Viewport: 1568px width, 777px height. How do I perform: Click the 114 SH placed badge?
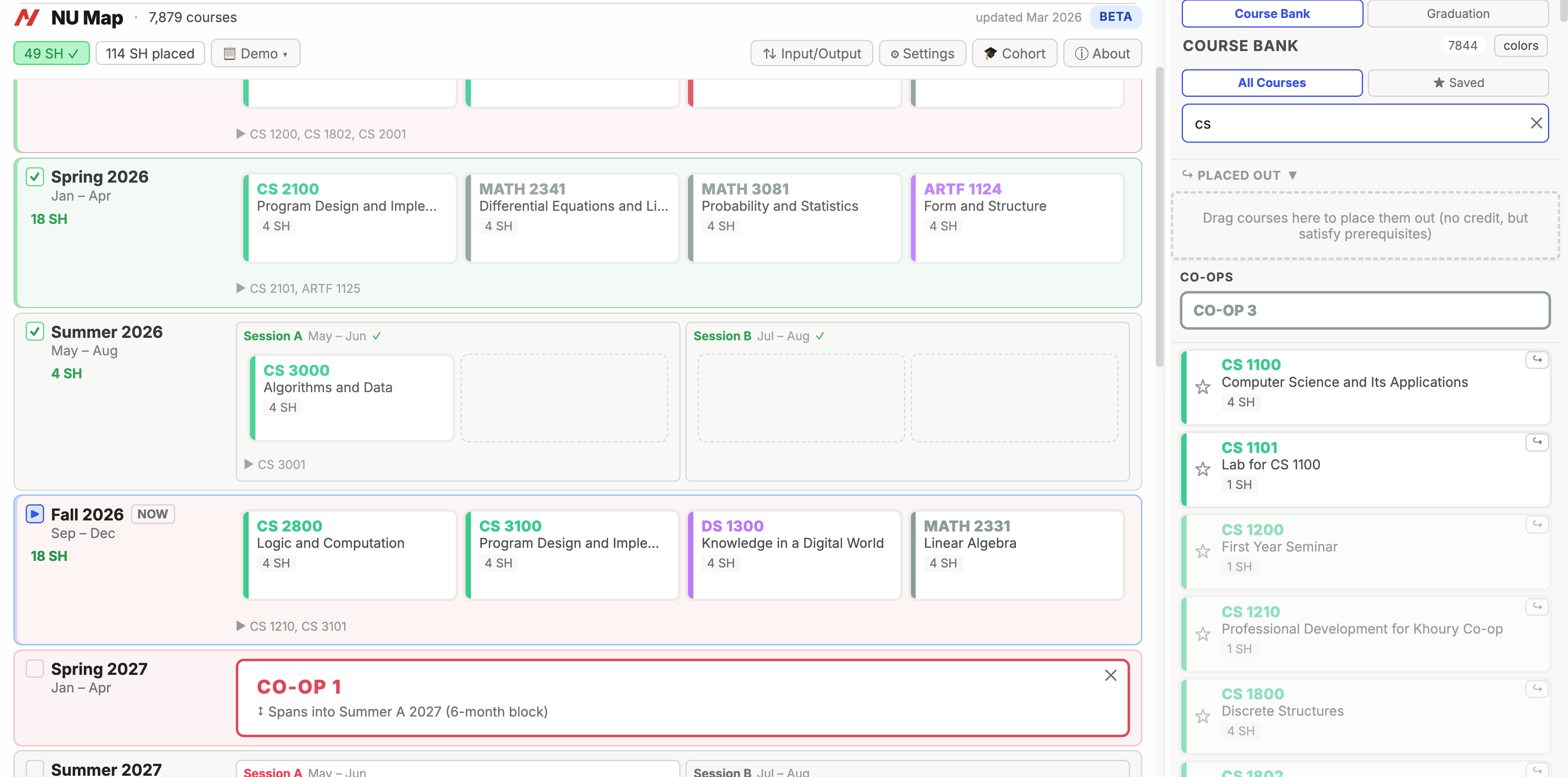click(150, 54)
